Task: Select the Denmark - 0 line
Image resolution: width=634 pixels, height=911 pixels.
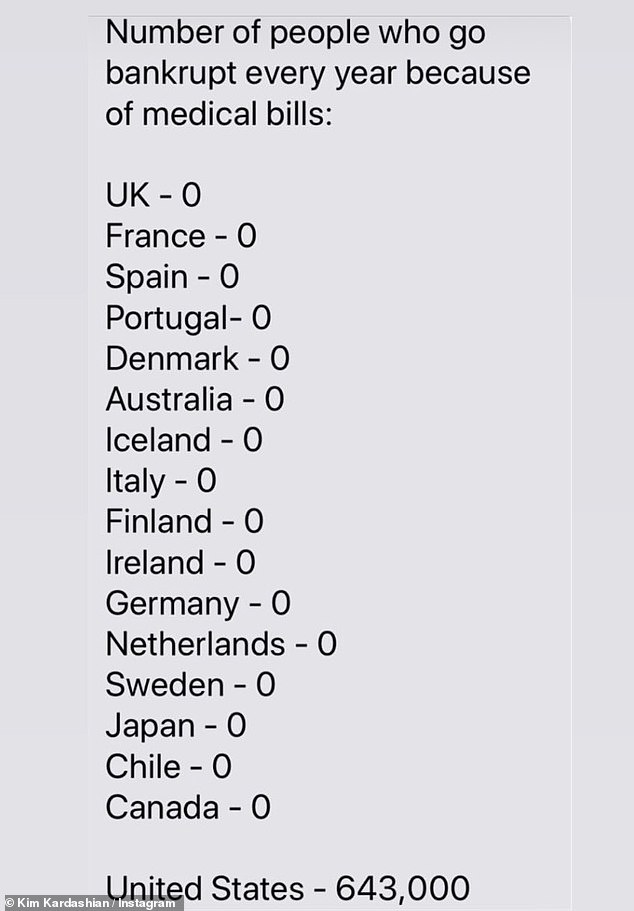Action: (197, 358)
